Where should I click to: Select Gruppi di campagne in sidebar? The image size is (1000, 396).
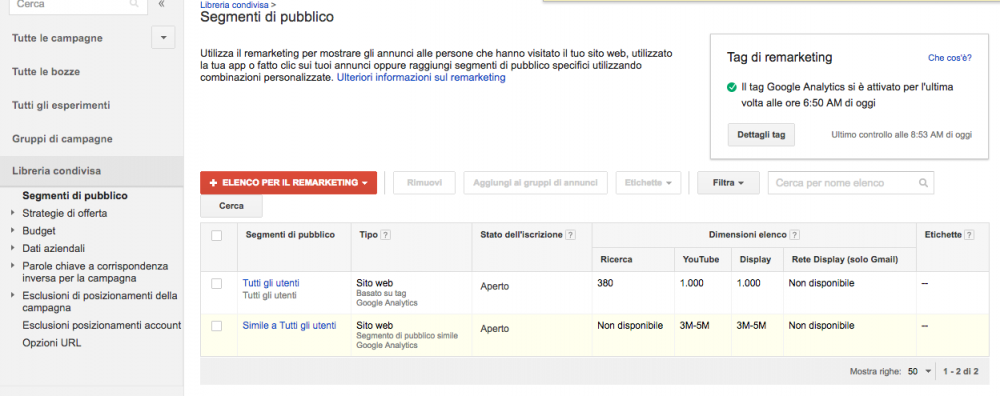pos(62,138)
